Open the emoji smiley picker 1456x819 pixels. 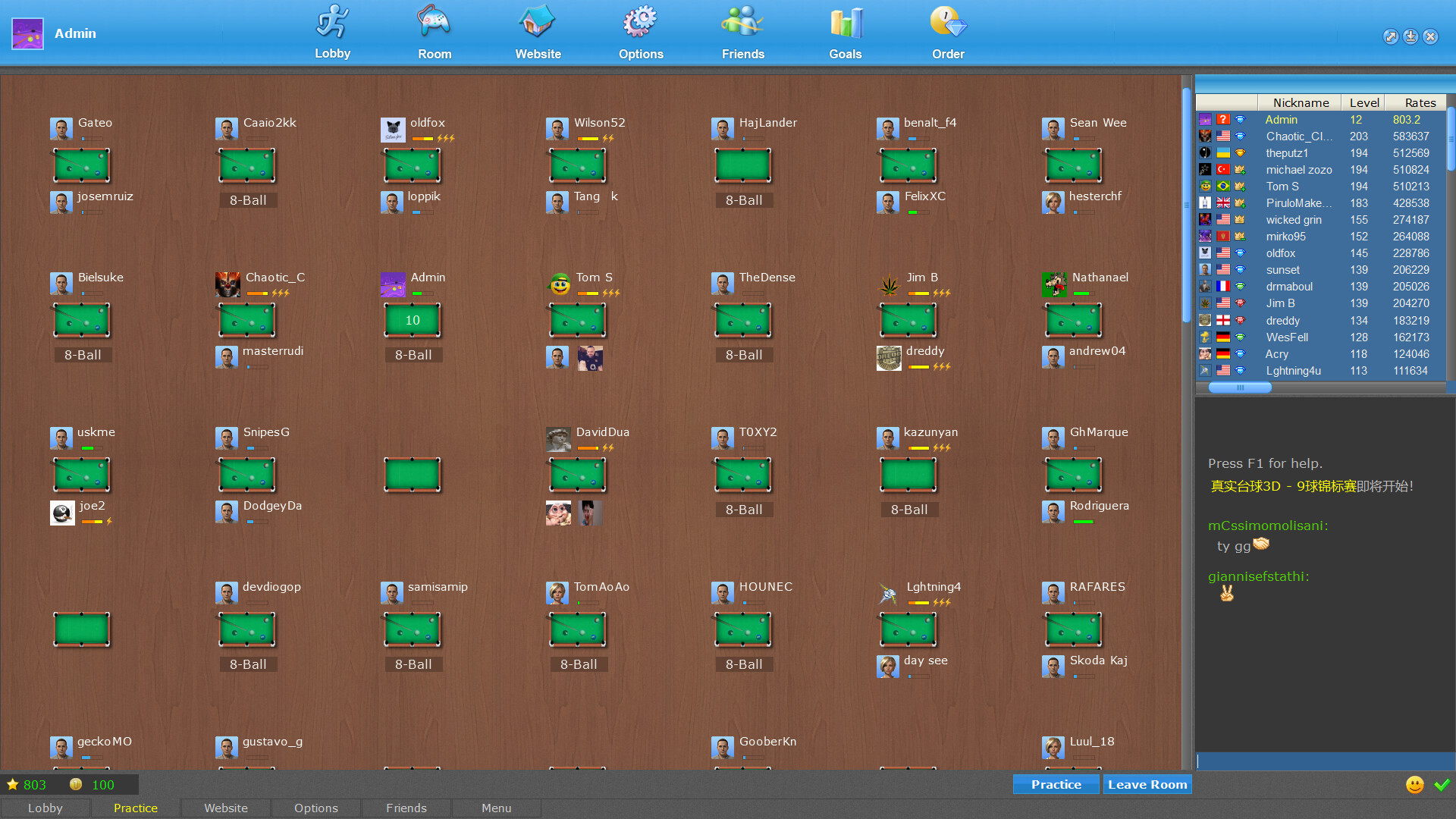pyautogui.click(x=1415, y=785)
